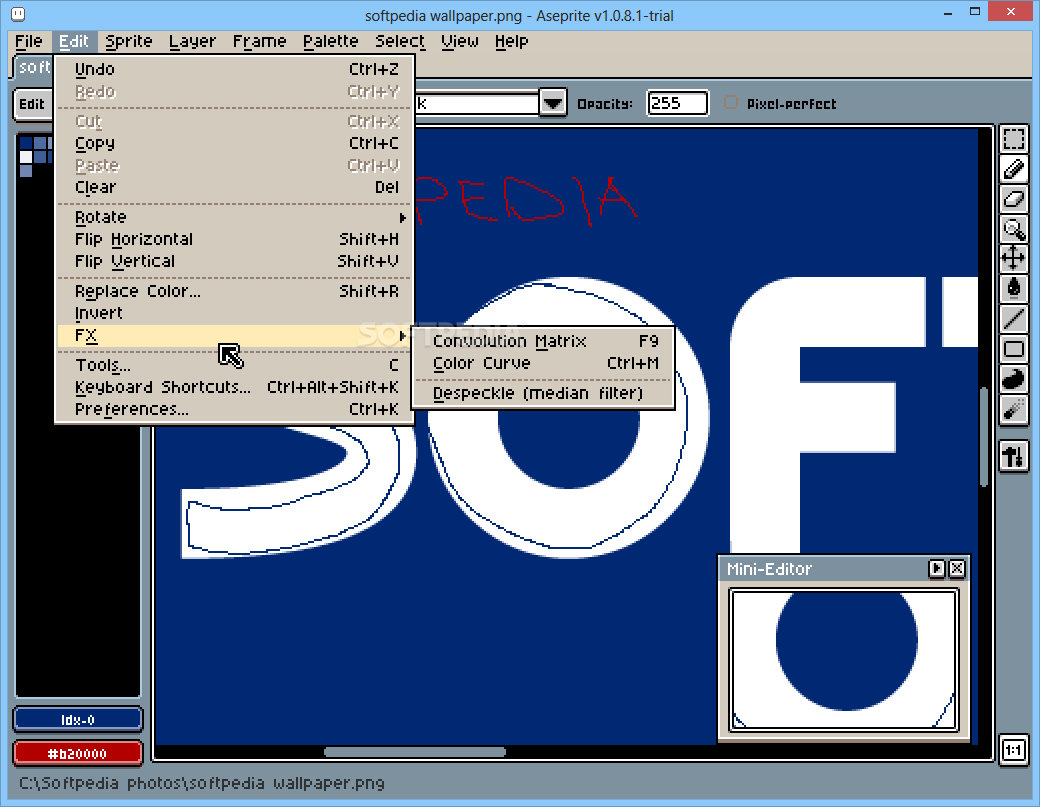Select the Rectangle shape tool
1040x807 pixels.
[1013, 349]
